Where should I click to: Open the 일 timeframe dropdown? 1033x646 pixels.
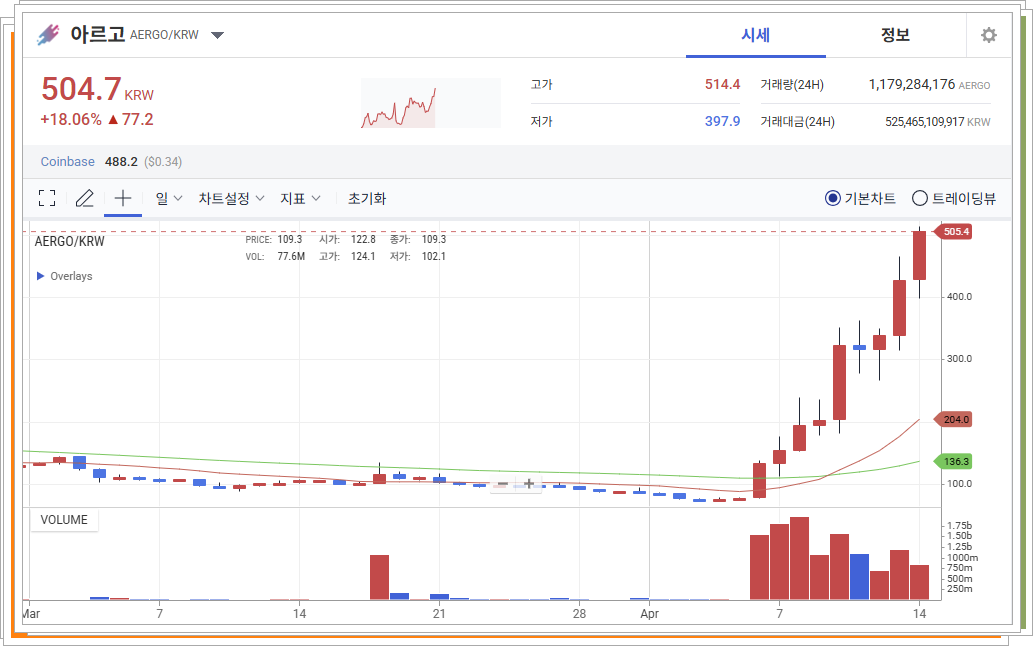click(167, 198)
